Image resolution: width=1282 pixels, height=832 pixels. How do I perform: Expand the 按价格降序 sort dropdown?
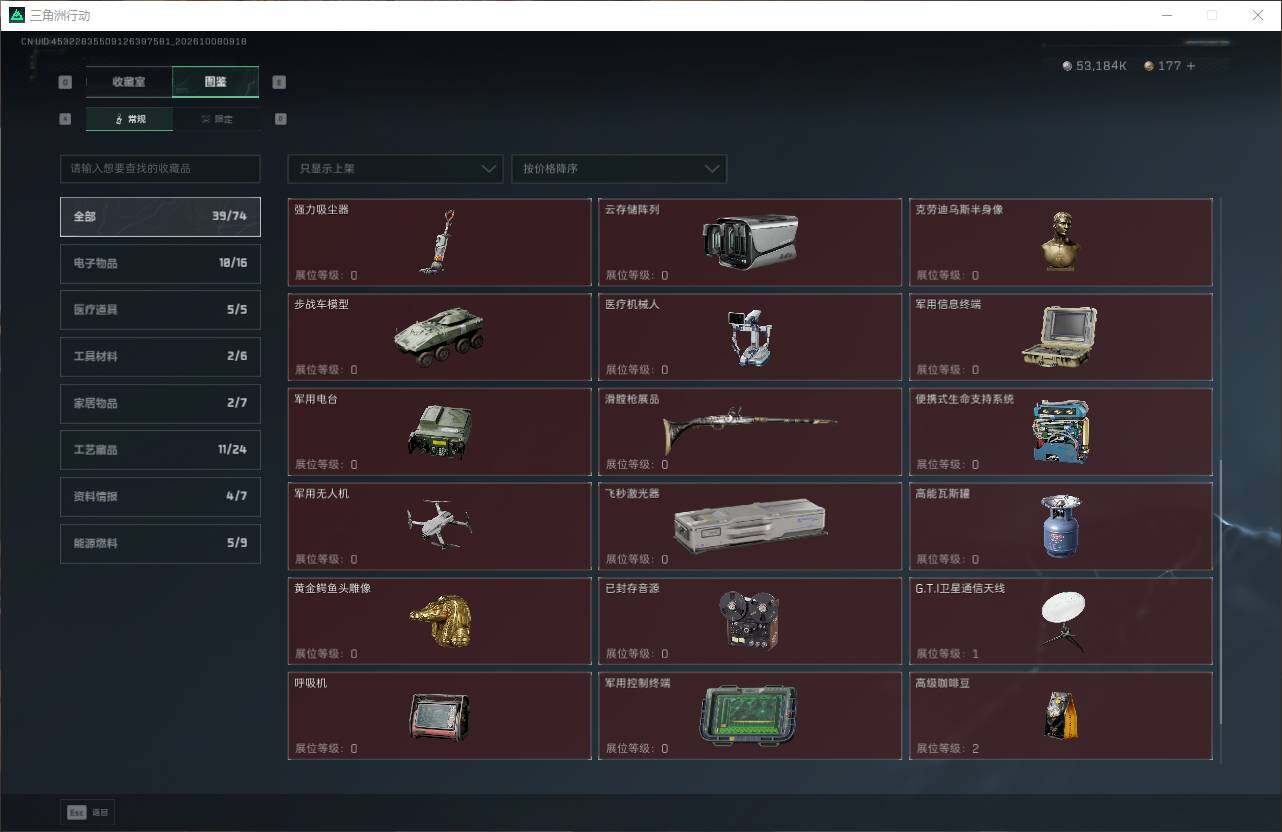(x=619, y=169)
